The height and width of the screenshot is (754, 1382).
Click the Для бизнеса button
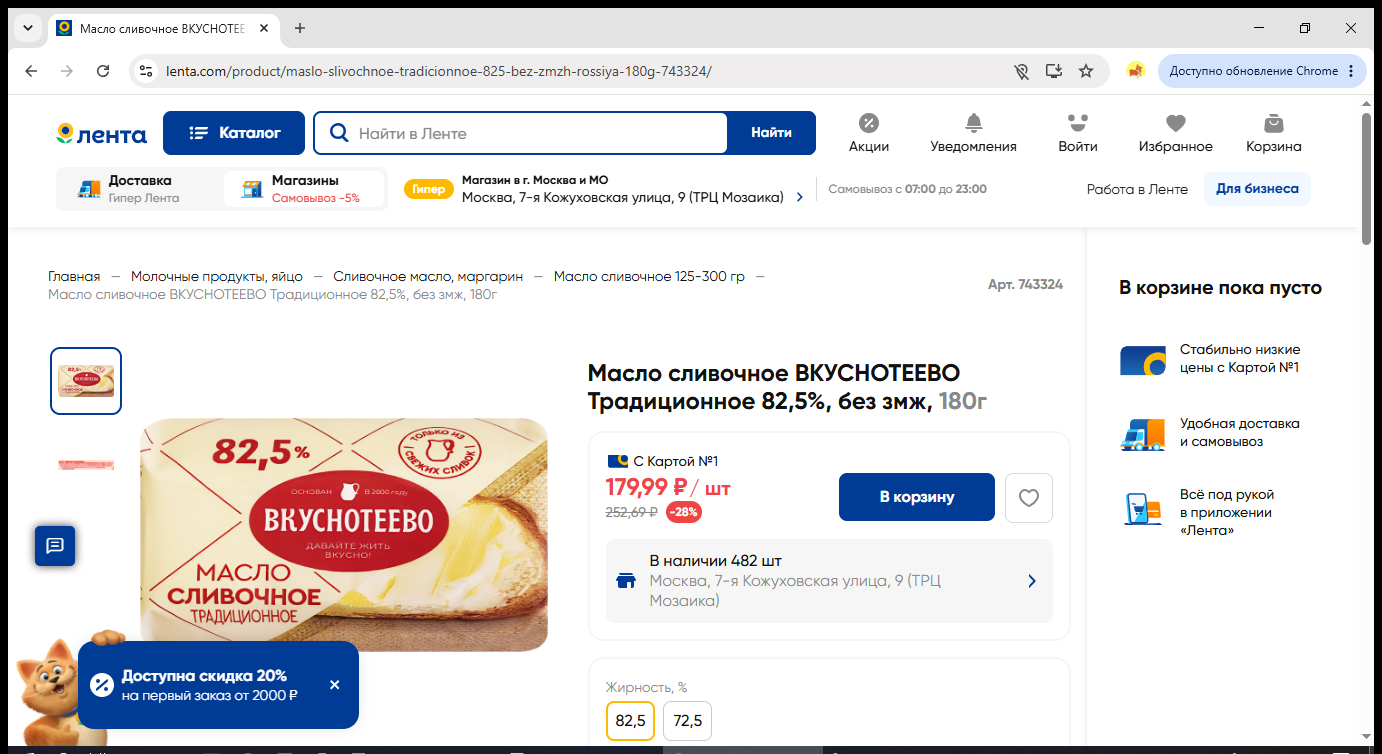tap(1257, 189)
